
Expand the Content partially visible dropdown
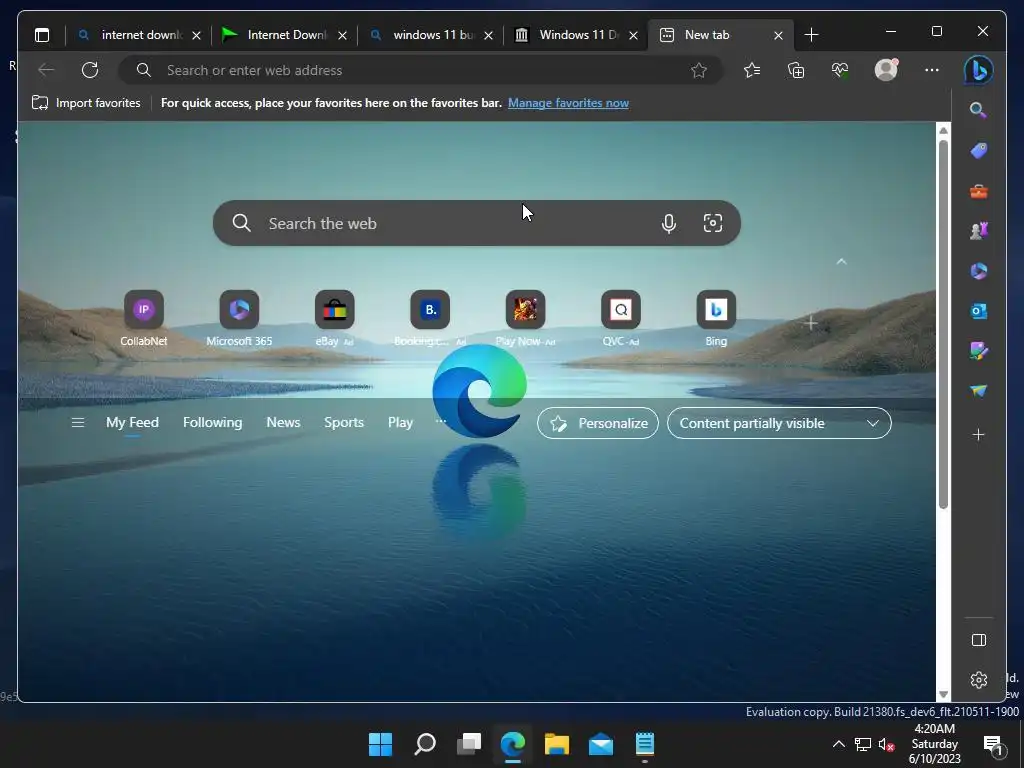coord(779,423)
